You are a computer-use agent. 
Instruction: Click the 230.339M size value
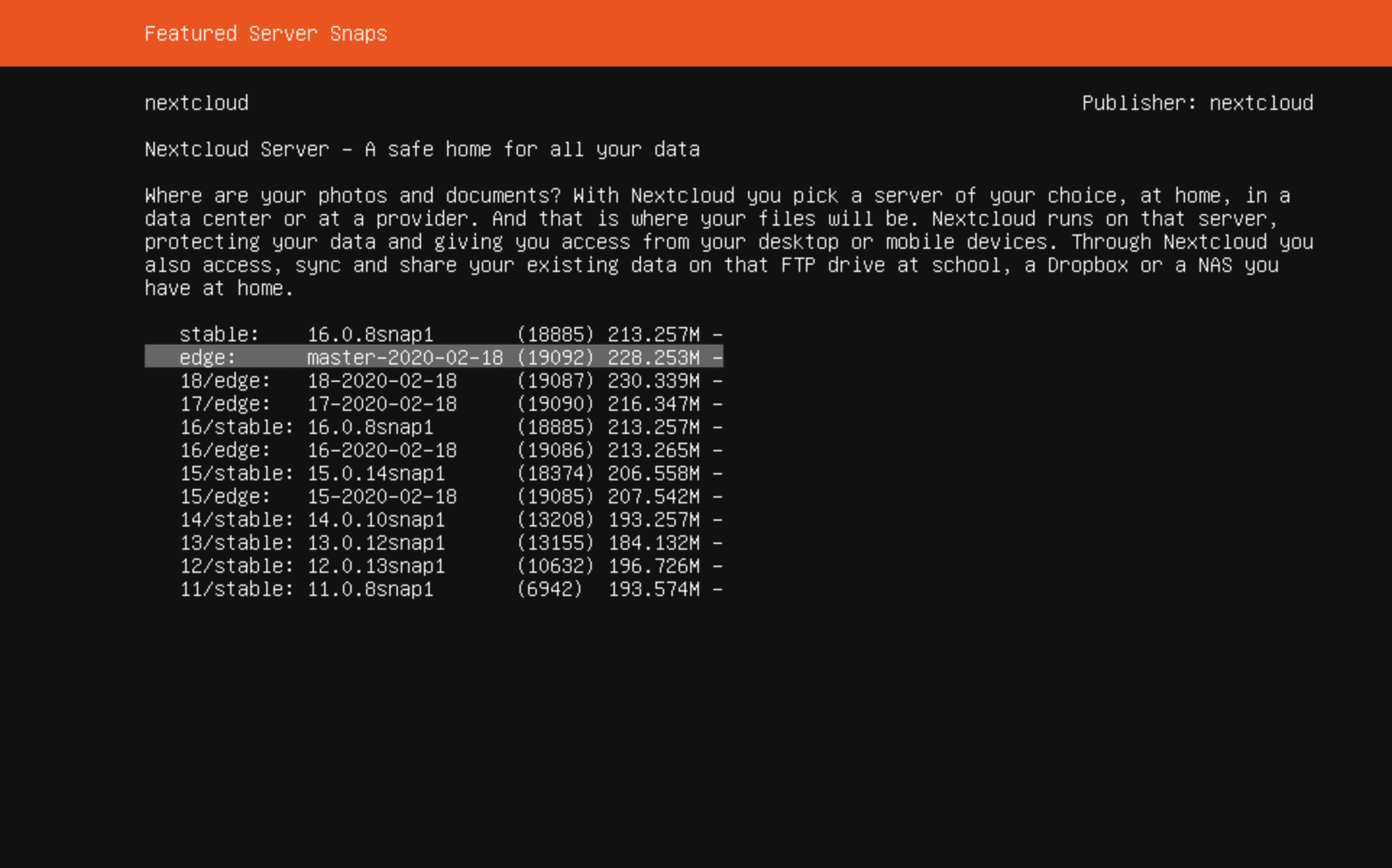click(x=653, y=380)
